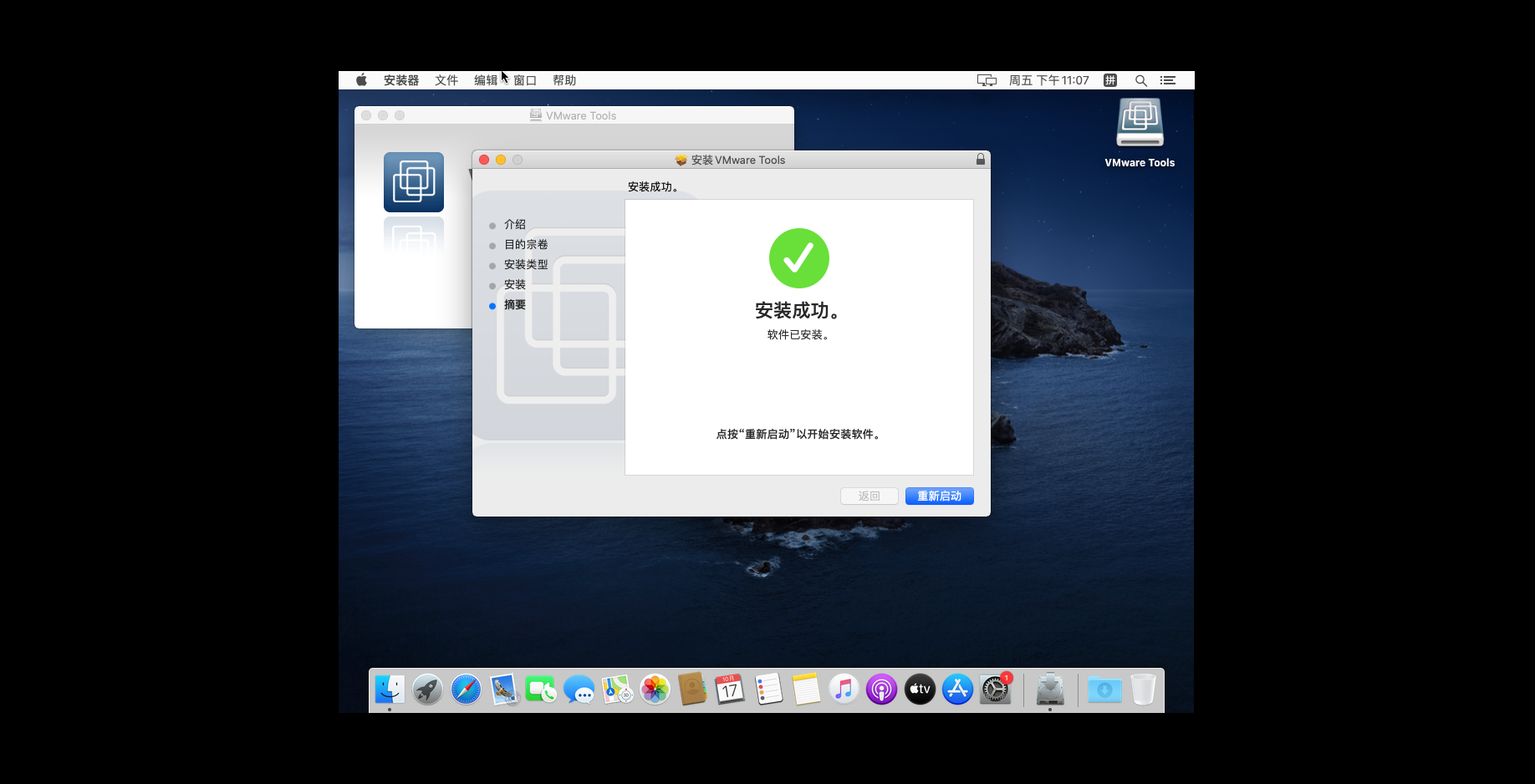Click the background VMware Tools window title
Image resolution: width=1535 pixels, height=784 pixels.
(x=581, y=115)
